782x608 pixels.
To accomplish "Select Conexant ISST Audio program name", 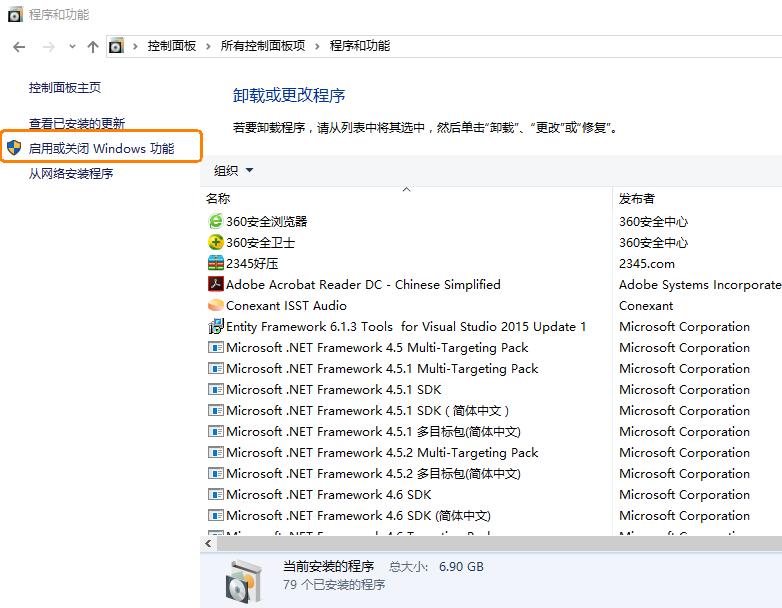I will coord(286,305).
